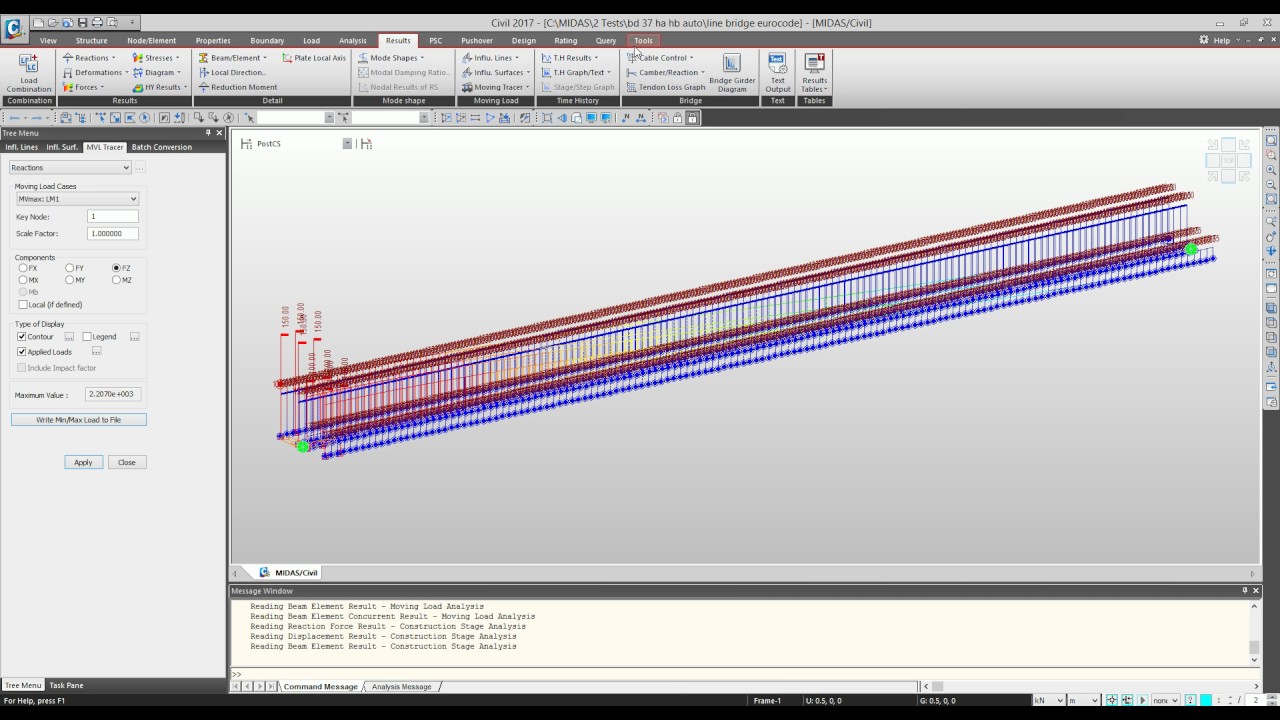Open the Results Tables dropdown

(814, 72)
